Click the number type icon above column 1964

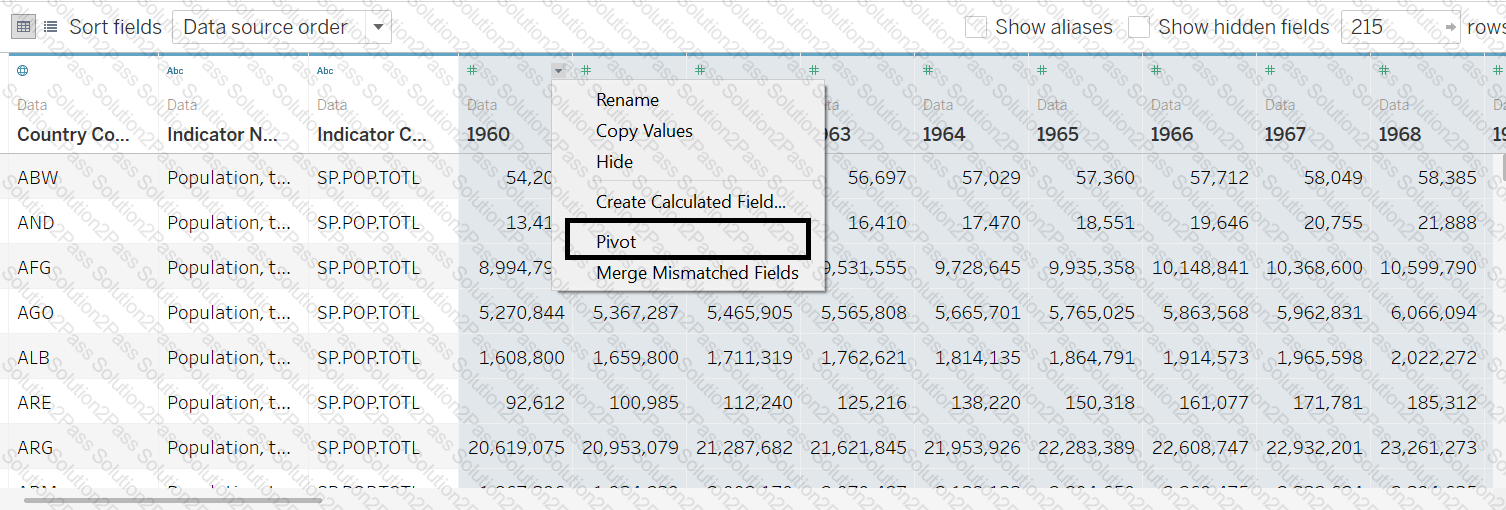[x=929, y=71]
